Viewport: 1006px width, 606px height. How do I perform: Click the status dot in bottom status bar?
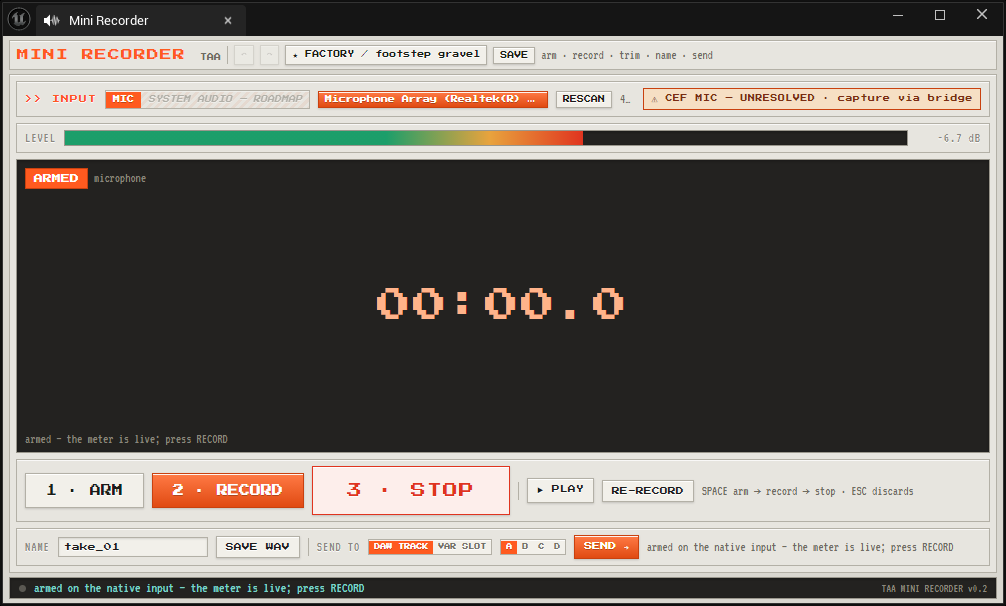[x=22, y=588]
